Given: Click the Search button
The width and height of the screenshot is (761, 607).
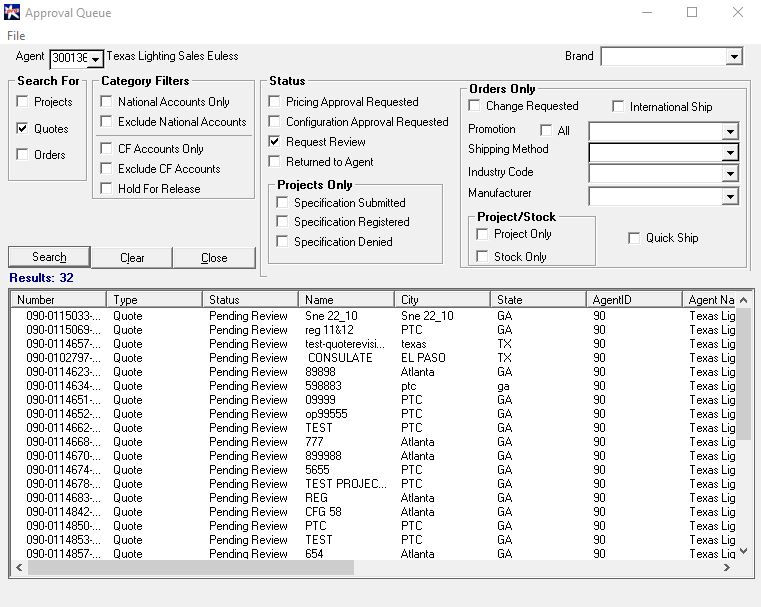Looking at the screenshot, I should pos(49,257).
